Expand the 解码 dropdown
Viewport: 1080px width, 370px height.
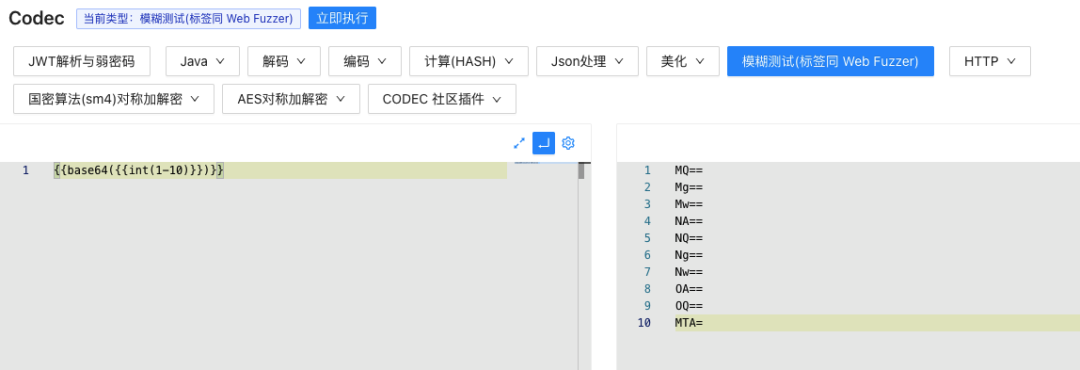pos(284,61)
